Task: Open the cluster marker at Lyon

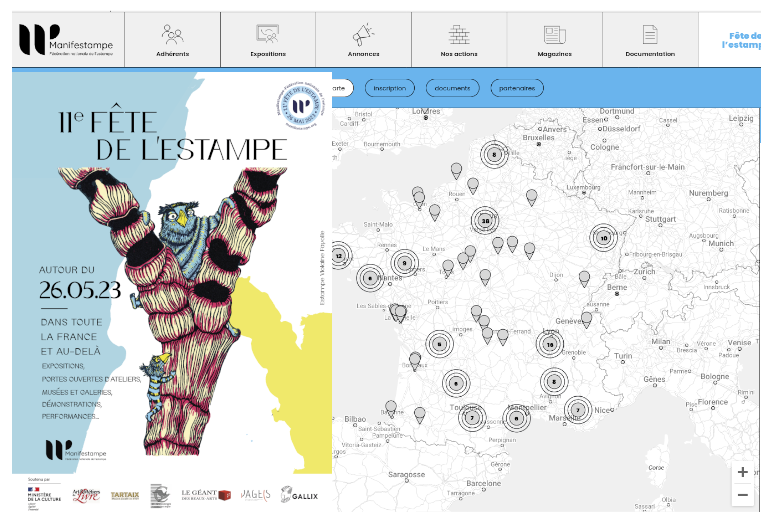Action: pos(550,344)
